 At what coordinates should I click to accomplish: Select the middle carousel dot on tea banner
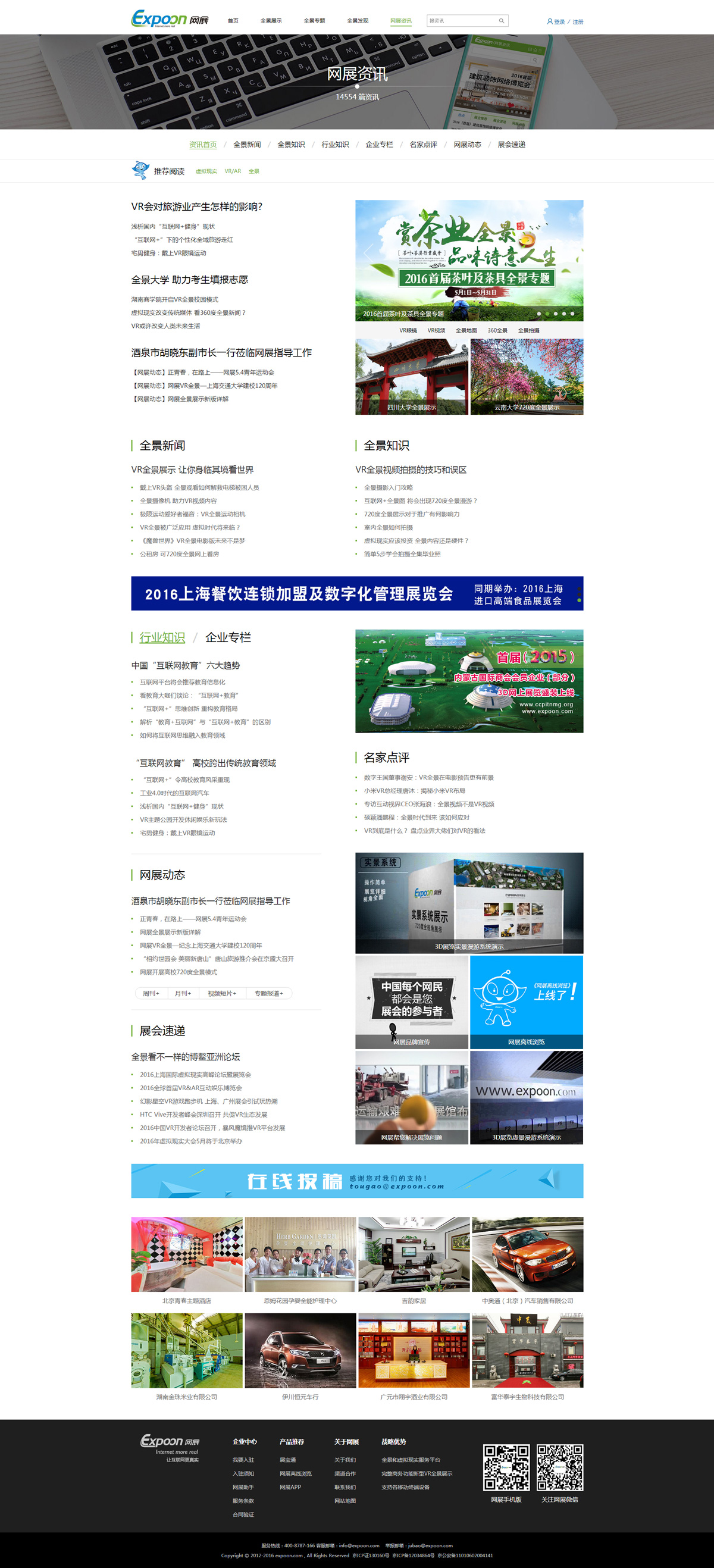point(555,314)
